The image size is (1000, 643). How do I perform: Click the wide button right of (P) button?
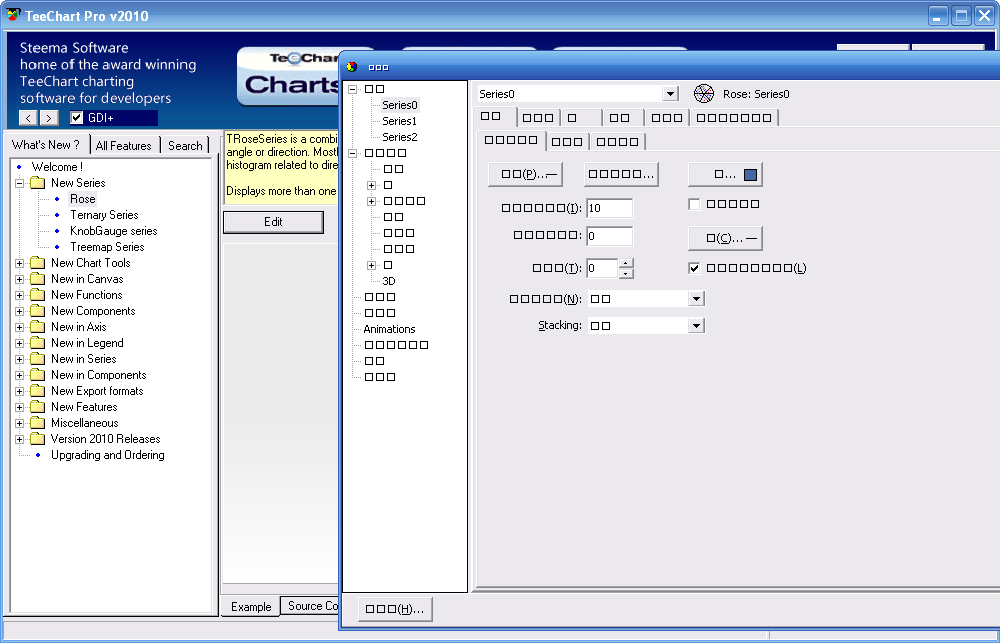(621, 174)
